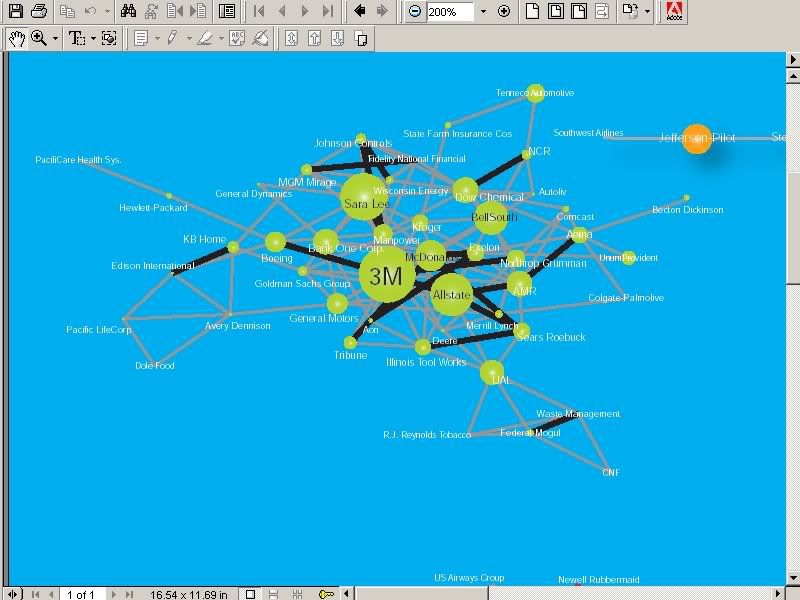Expand the zoom tool options arrow
The height and width of the screenshot is (600, 800).
pos(55,38)
